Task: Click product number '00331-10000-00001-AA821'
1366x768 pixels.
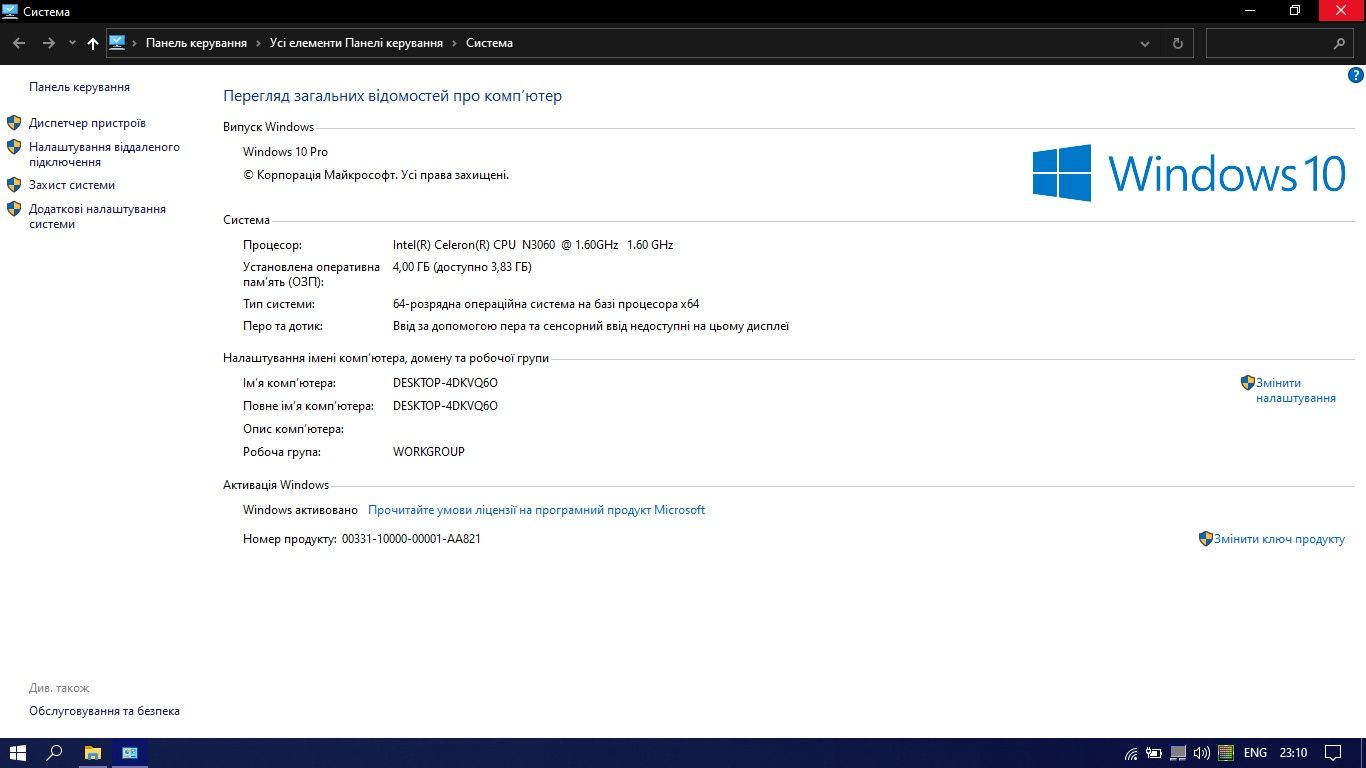Action: pyautogui.click(x=411, y=539)
